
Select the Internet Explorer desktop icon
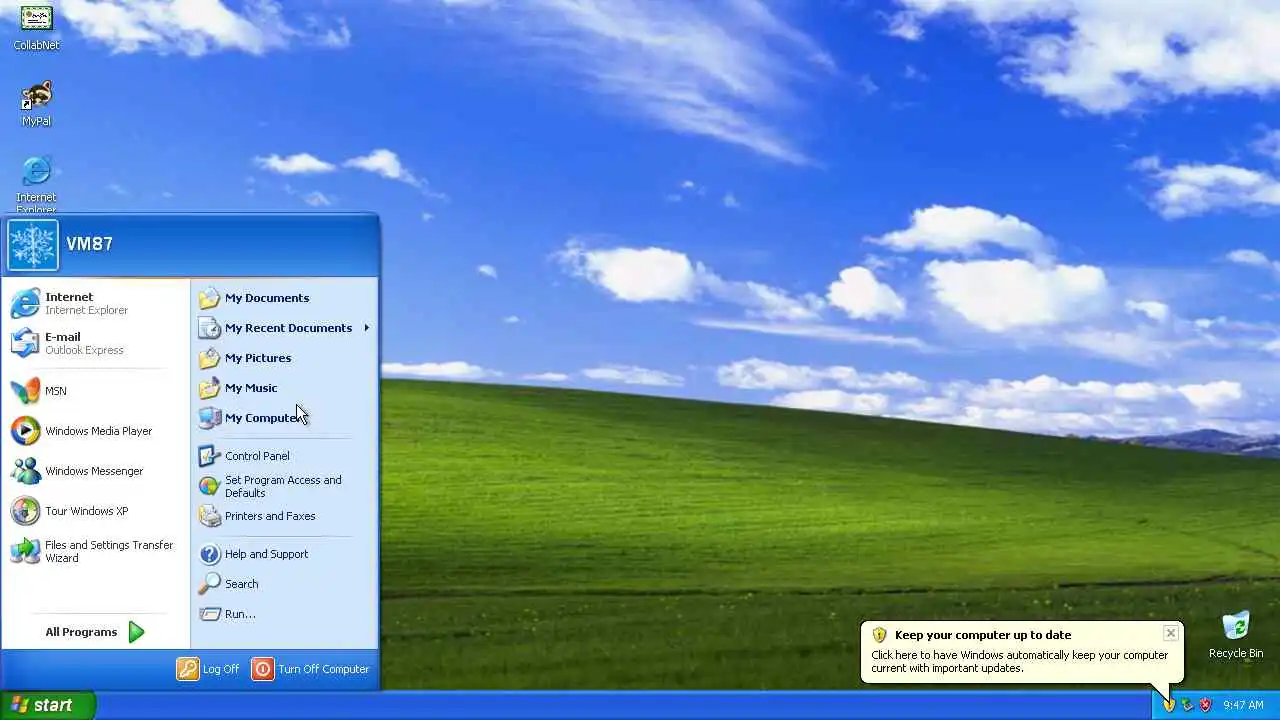pos(36,184)
